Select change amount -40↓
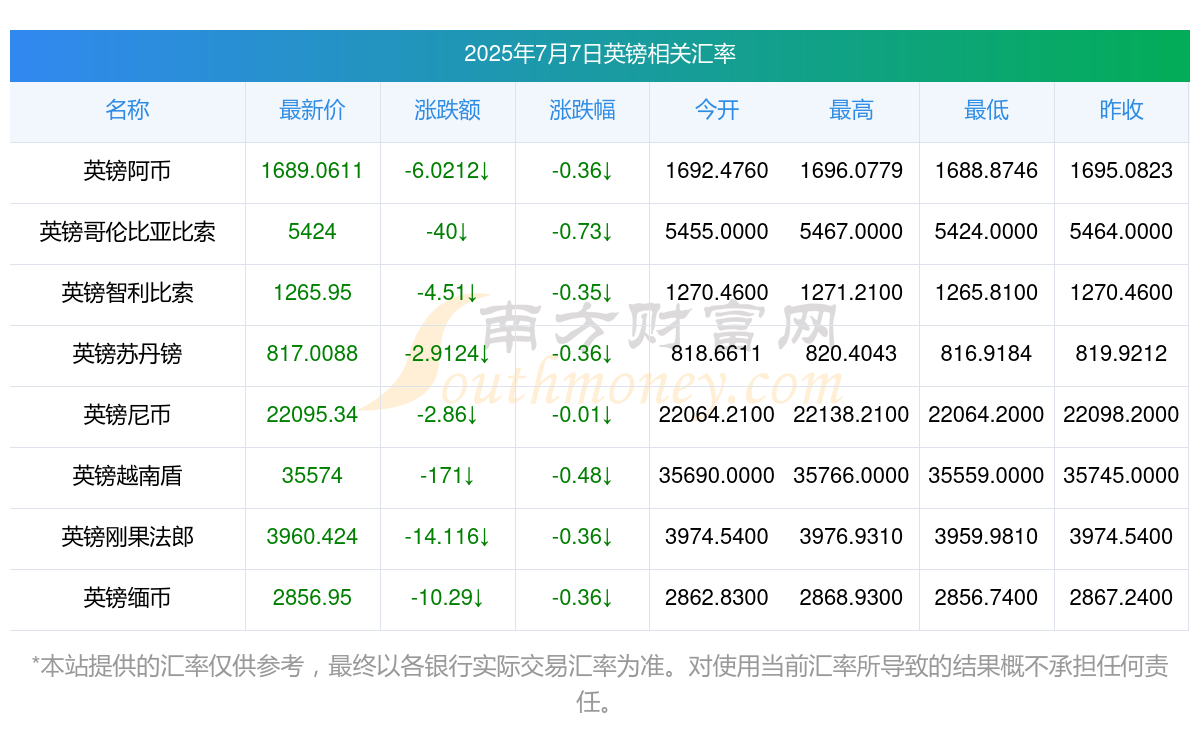This screenshot has height=733, width=1200. (447, 232)
